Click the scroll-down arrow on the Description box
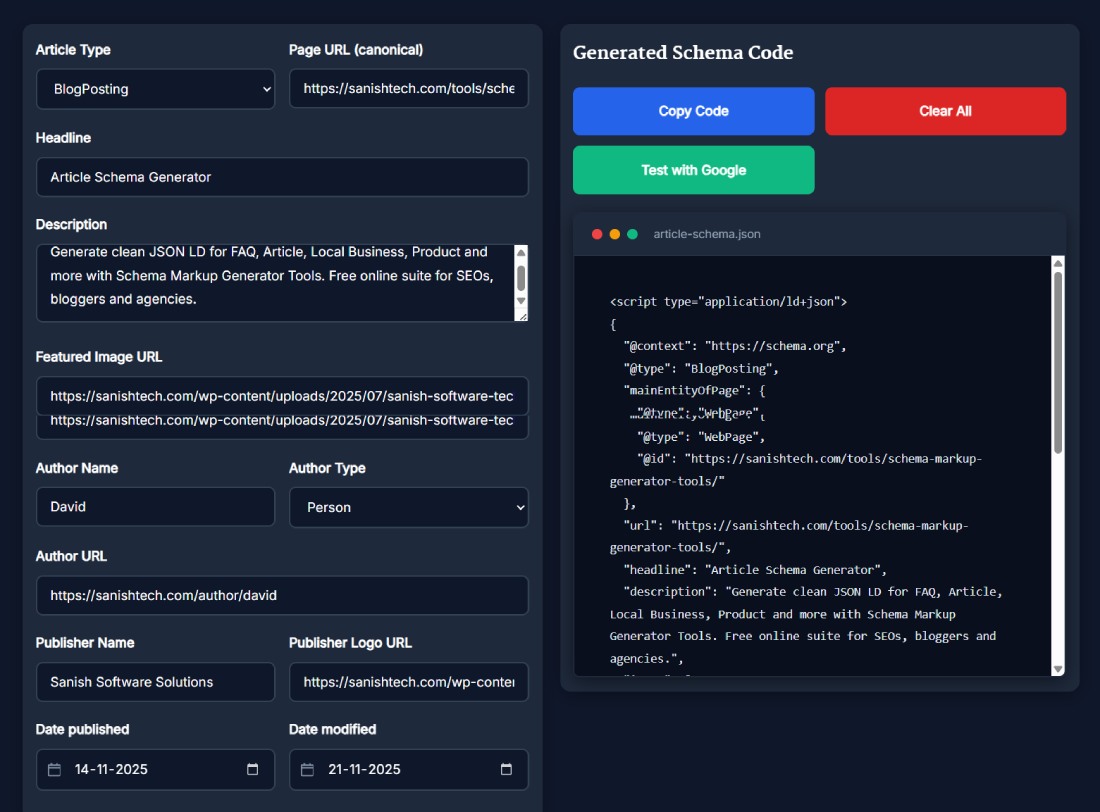 520,301
